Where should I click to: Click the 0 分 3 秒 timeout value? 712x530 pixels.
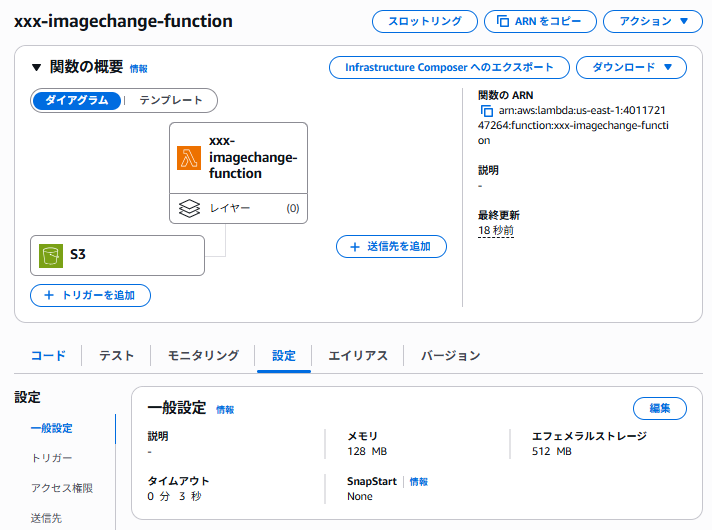[174, 496]
